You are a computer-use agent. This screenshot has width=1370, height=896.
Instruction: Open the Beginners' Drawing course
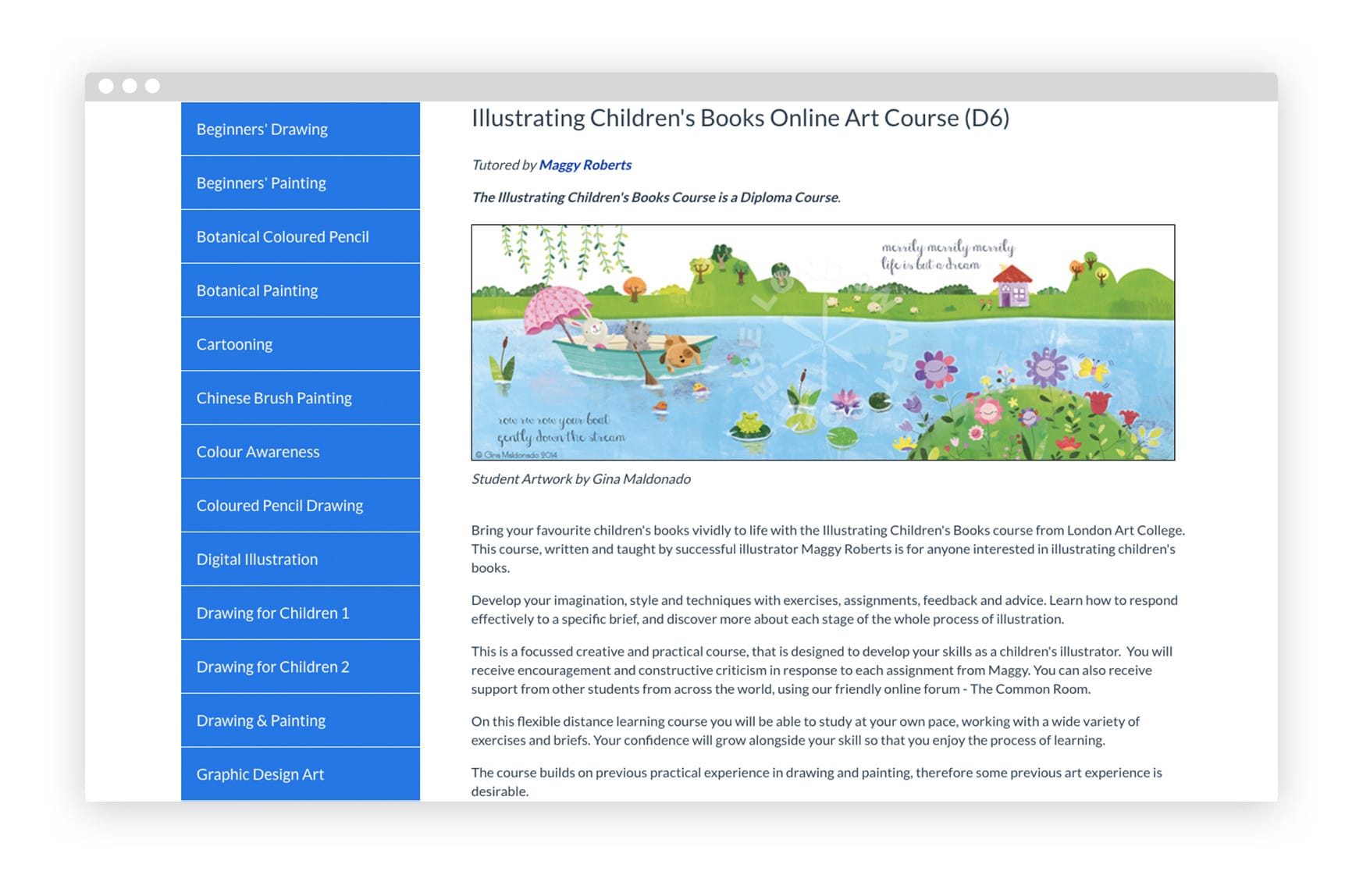[x=300, y=129]
